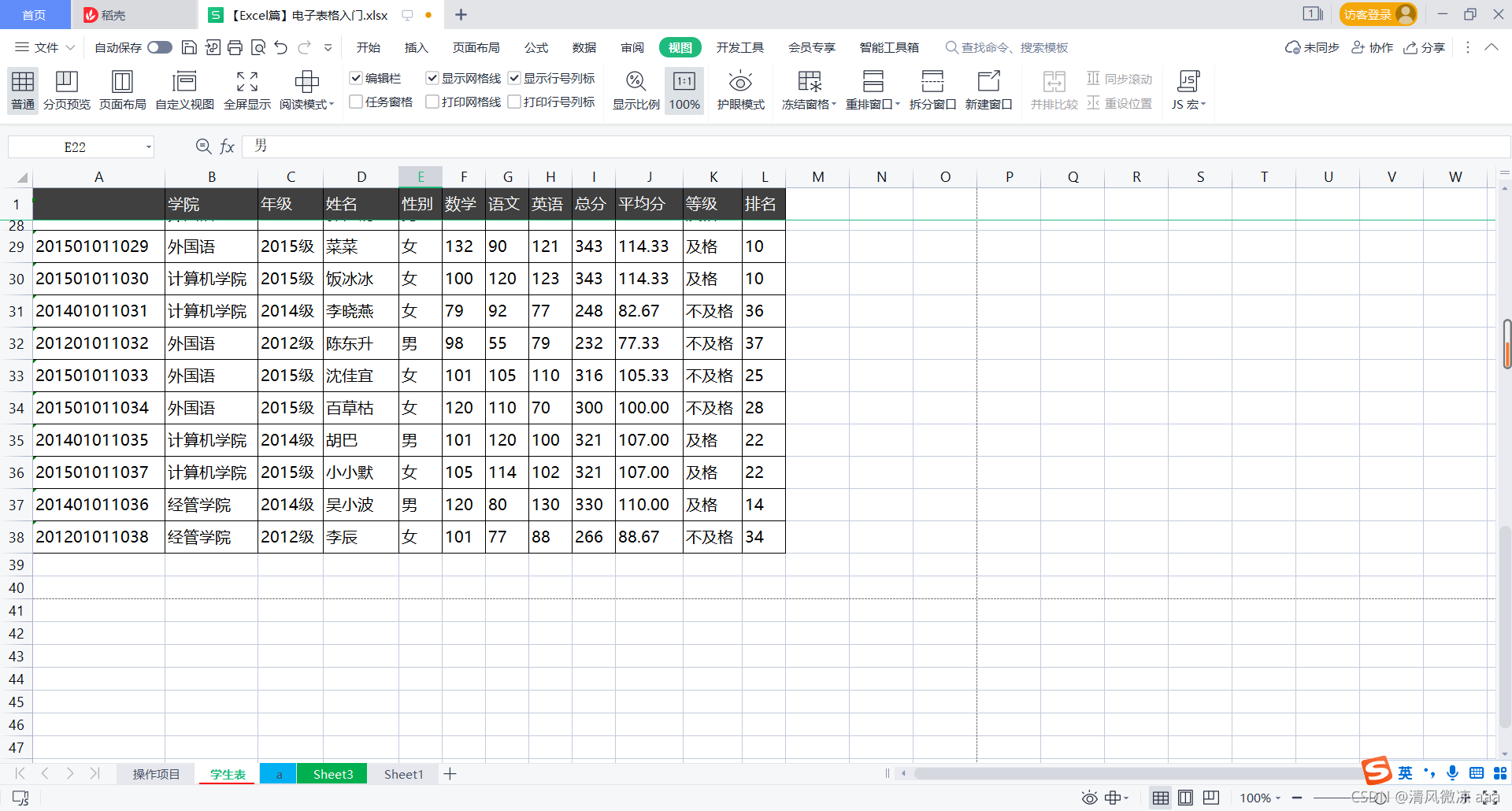1512x811 pixels.
Task: Uncheck 显示网格线 show gridlines
Action: pos(432,78)
